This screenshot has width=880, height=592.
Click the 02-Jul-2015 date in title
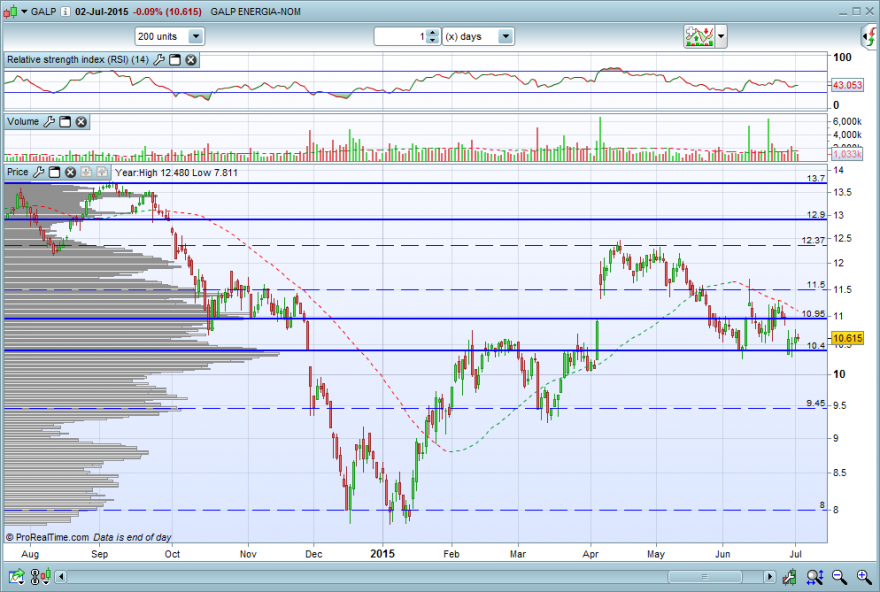coord(102,11)
